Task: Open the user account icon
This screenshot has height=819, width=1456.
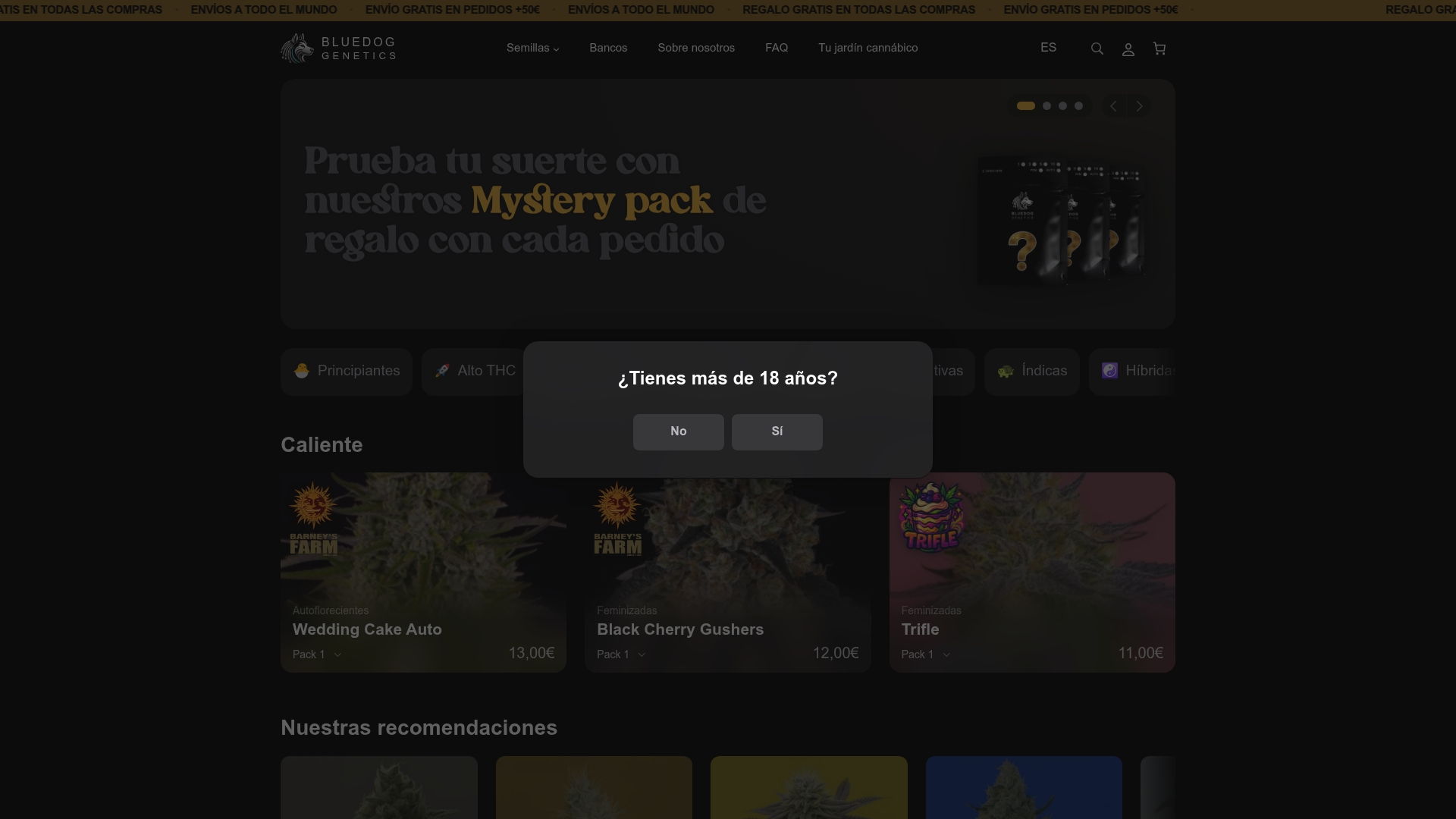Action: click(1128, 49)
